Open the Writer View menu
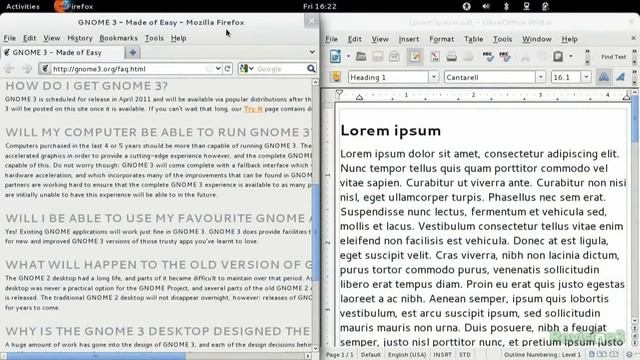Viewport: 640px width, 360px height. (x=380, y=39)
